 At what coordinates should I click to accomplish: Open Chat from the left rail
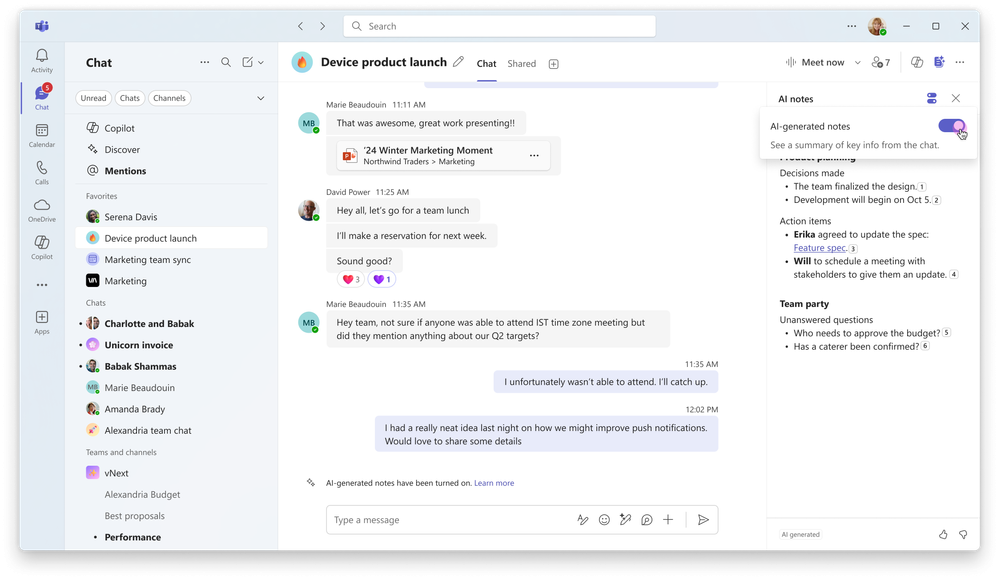(41, 97)
